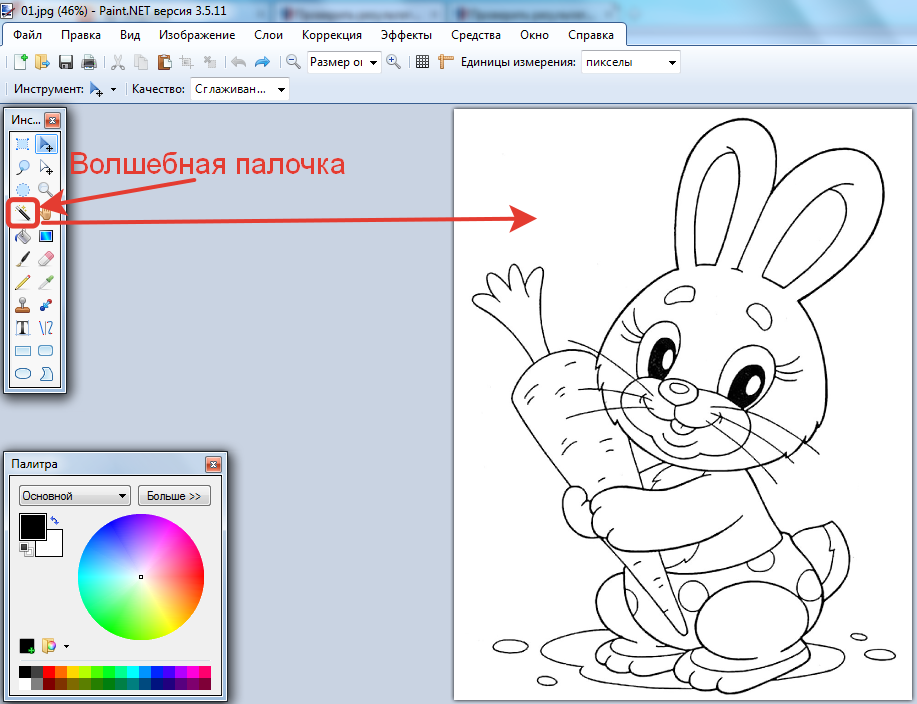This screenshot has width=917, height=704.
Task: Open the Эффекты menu
Action: click(406, 35)
